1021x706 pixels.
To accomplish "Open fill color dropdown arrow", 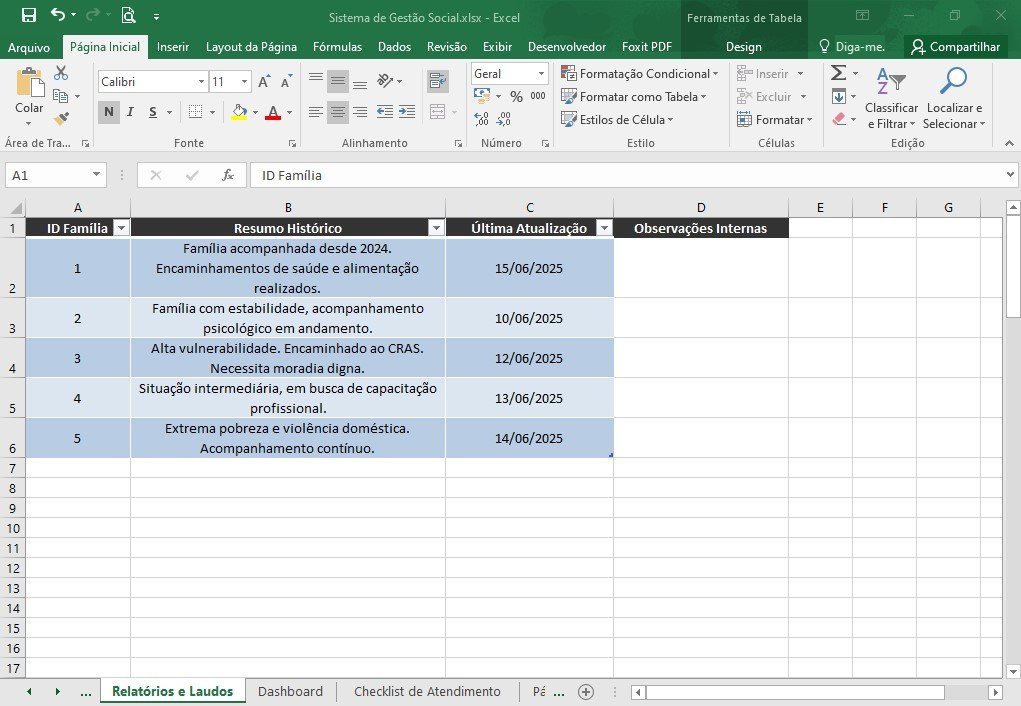I will pyautogui.click(x=255, y=113).
